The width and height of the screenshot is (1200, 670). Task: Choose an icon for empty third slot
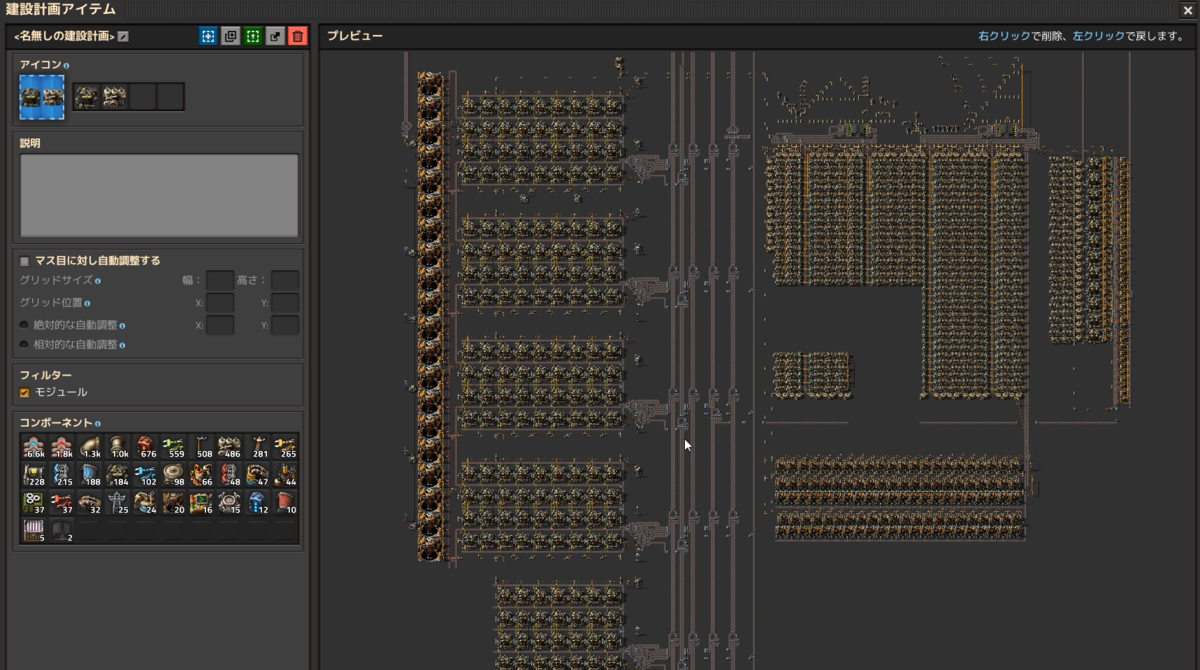[x=143, y=97]
